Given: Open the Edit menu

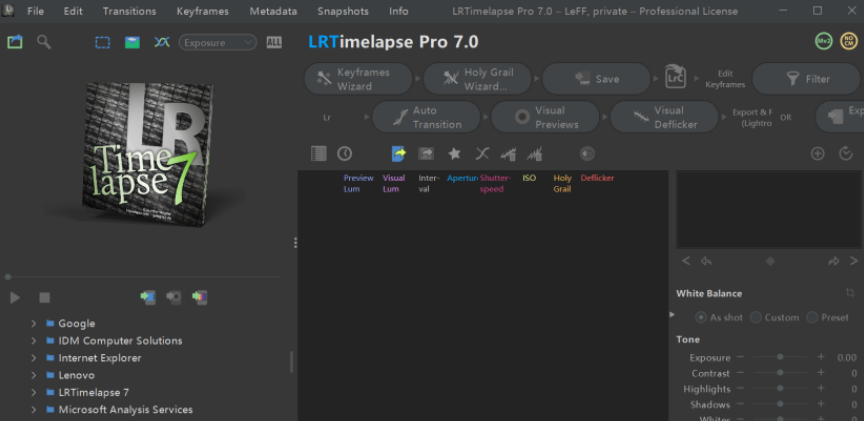Looking at the screenshot, I should pos(73,11).
